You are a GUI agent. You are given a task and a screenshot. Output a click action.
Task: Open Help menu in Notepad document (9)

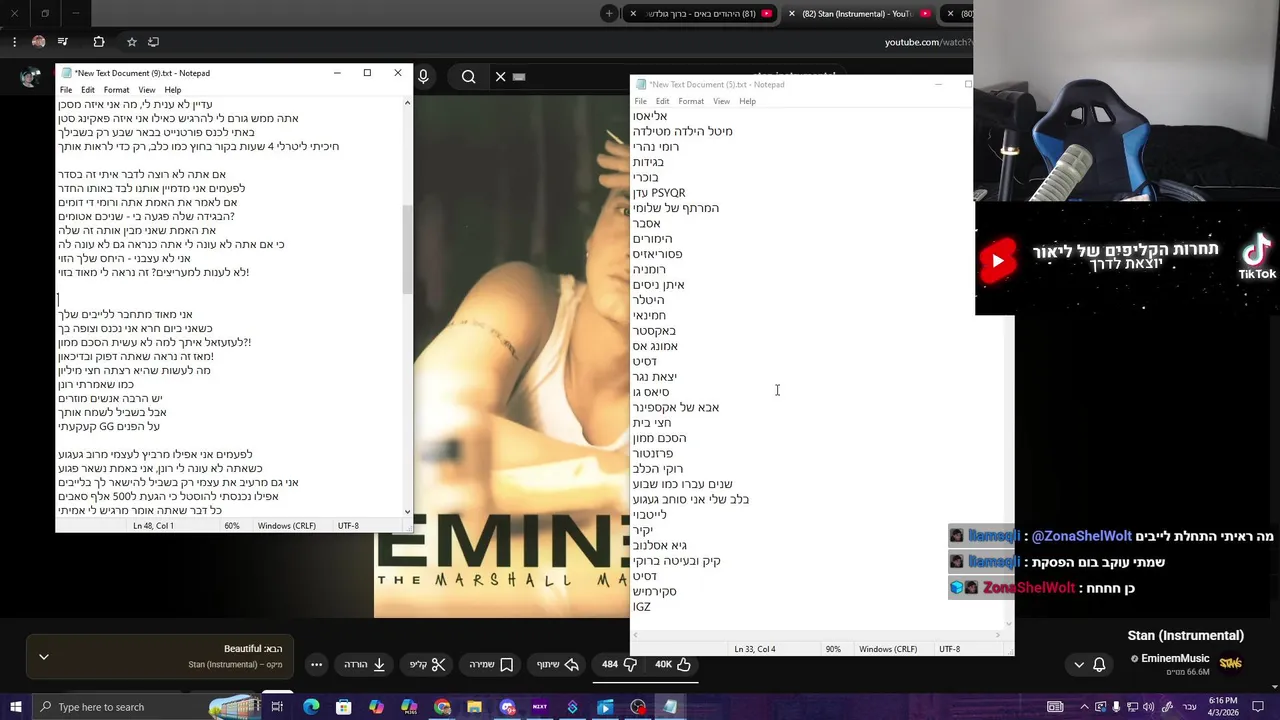click(x=173, y=90)
